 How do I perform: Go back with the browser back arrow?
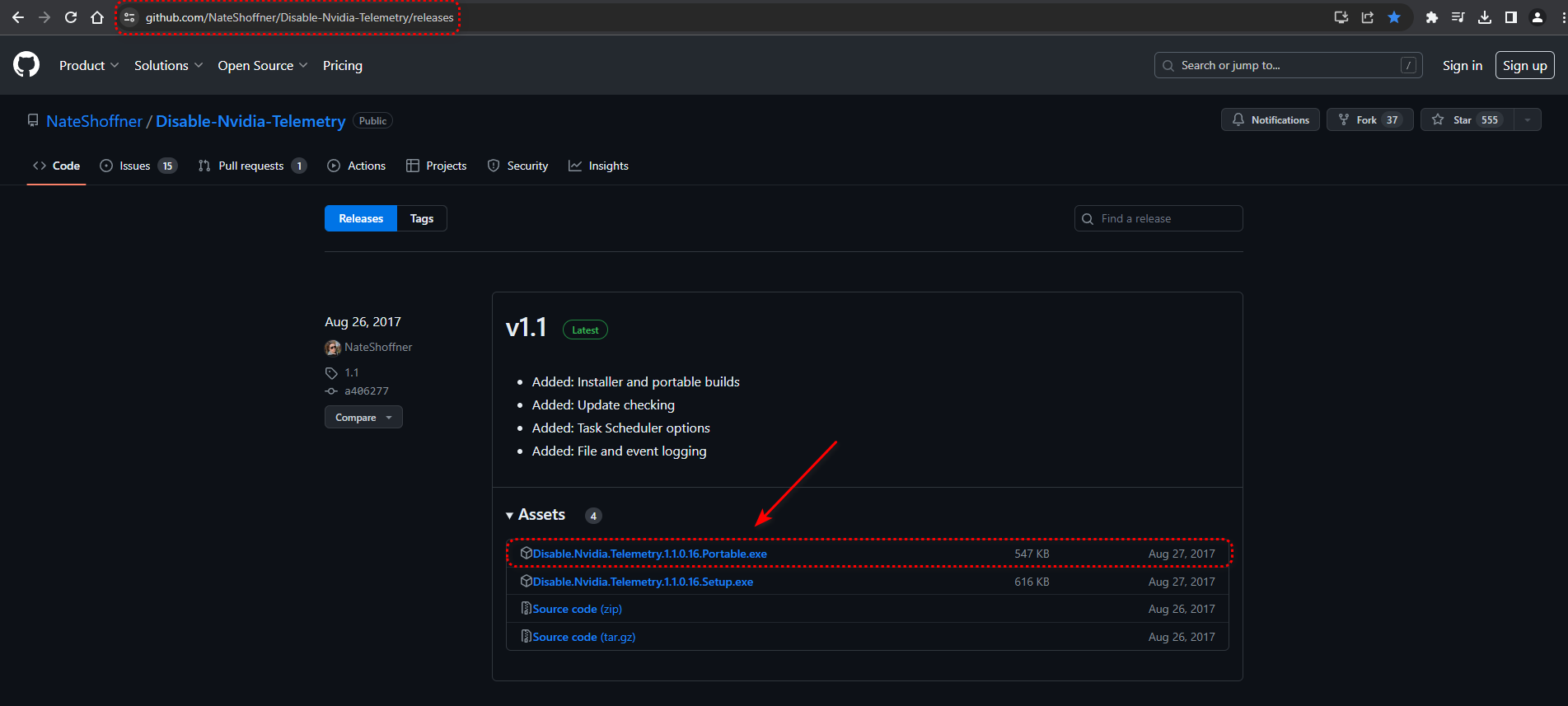[x=18, y=17]
